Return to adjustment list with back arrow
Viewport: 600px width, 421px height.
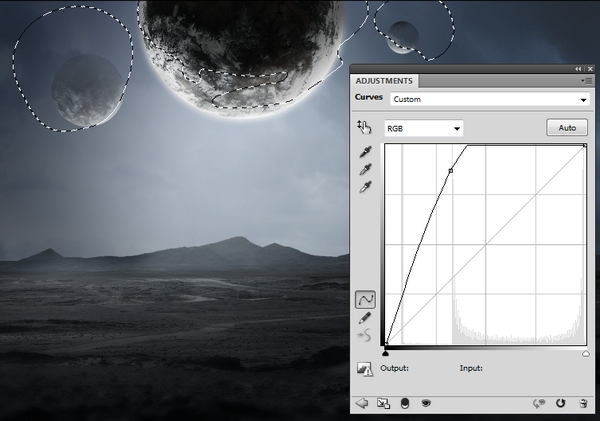[362, 403]
